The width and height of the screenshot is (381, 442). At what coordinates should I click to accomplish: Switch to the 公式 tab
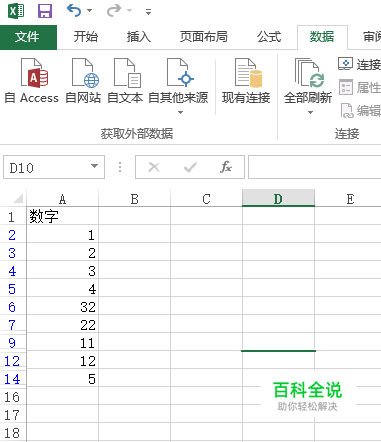(269, 37)
